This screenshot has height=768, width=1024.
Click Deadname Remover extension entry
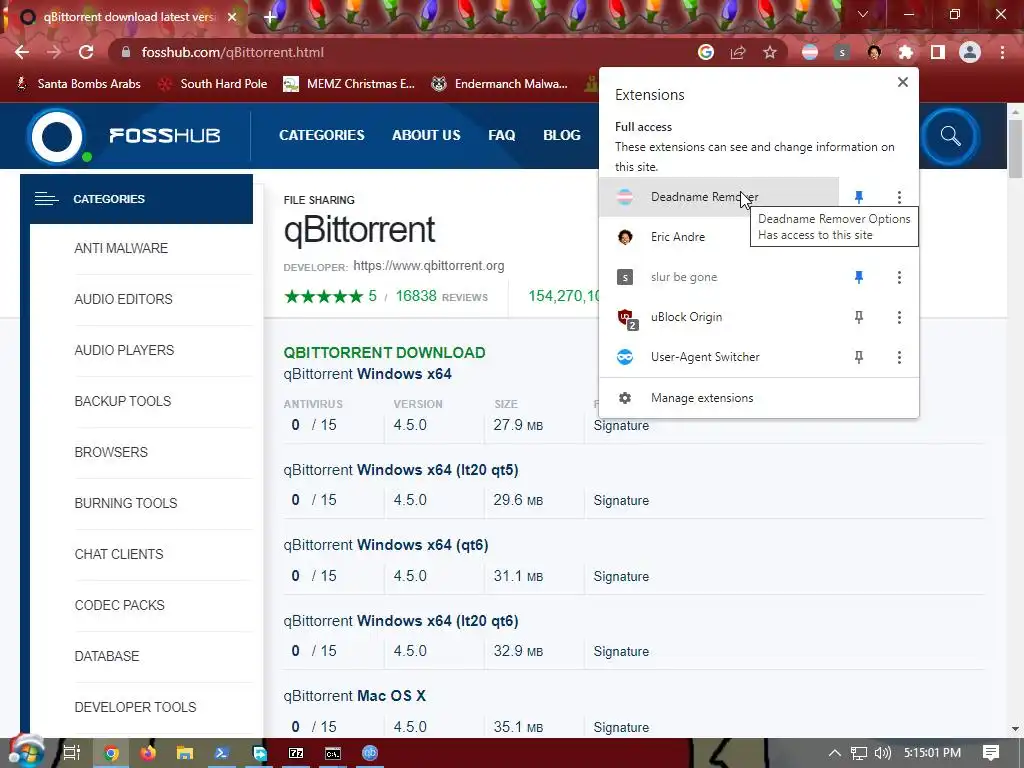tap(718, 197)
